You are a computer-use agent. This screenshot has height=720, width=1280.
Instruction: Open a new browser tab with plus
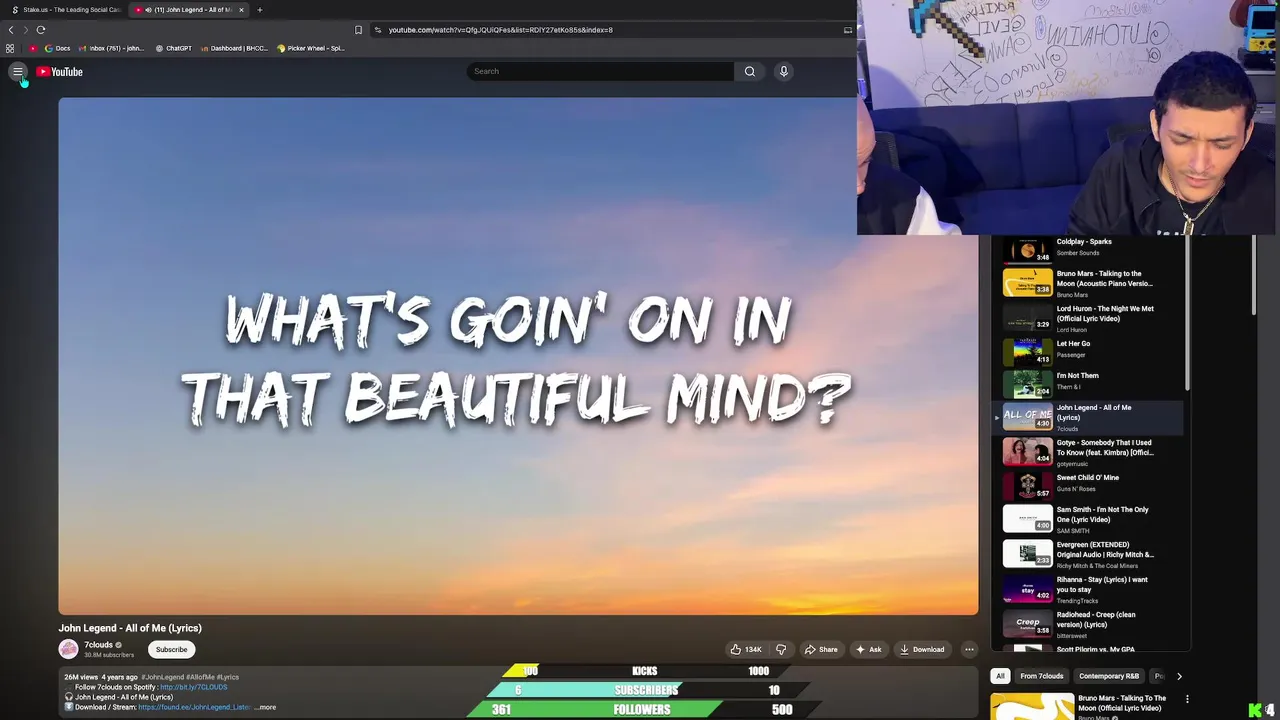[x=259, y=10]
